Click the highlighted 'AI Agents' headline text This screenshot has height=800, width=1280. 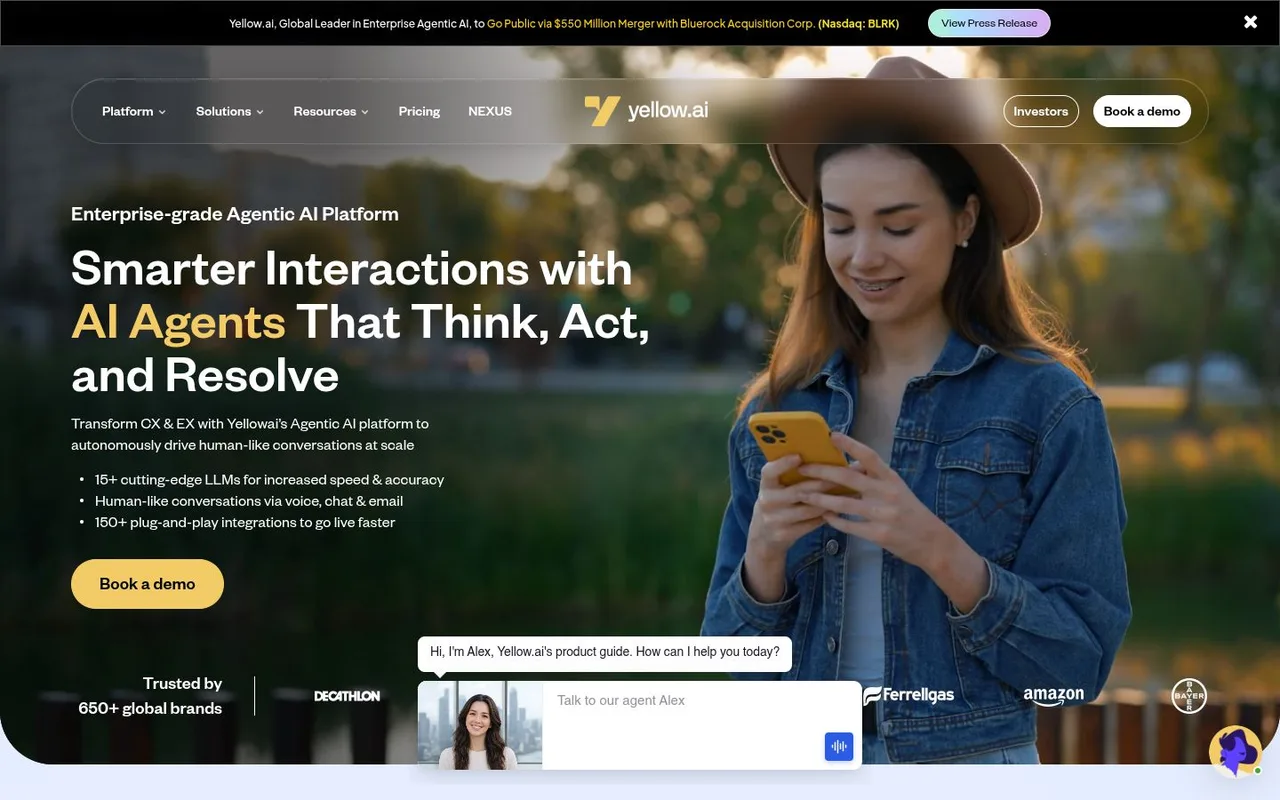(x=179, y=322)
